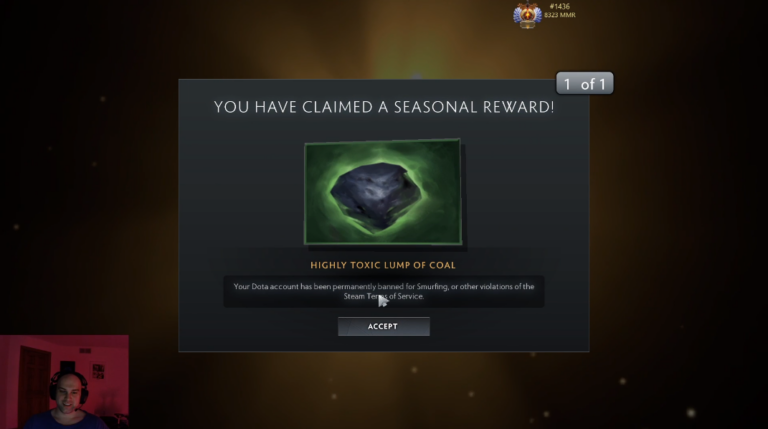Click the 1 of 1 reward counter

(584, 83)
